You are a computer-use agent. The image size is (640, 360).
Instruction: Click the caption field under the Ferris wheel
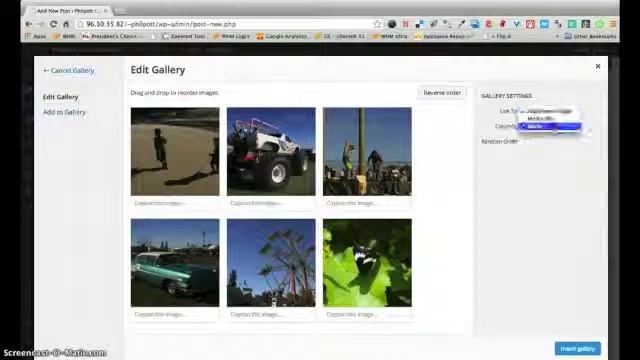[271, 314]
